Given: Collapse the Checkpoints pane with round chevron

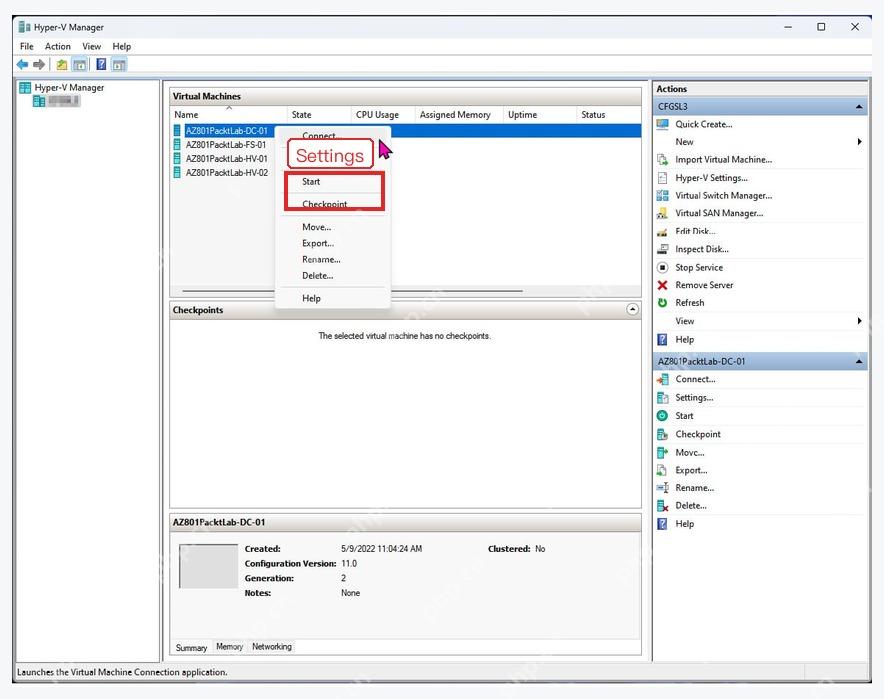Looking at the screenshot, I should pyautogui.click(x=633, y=309).
